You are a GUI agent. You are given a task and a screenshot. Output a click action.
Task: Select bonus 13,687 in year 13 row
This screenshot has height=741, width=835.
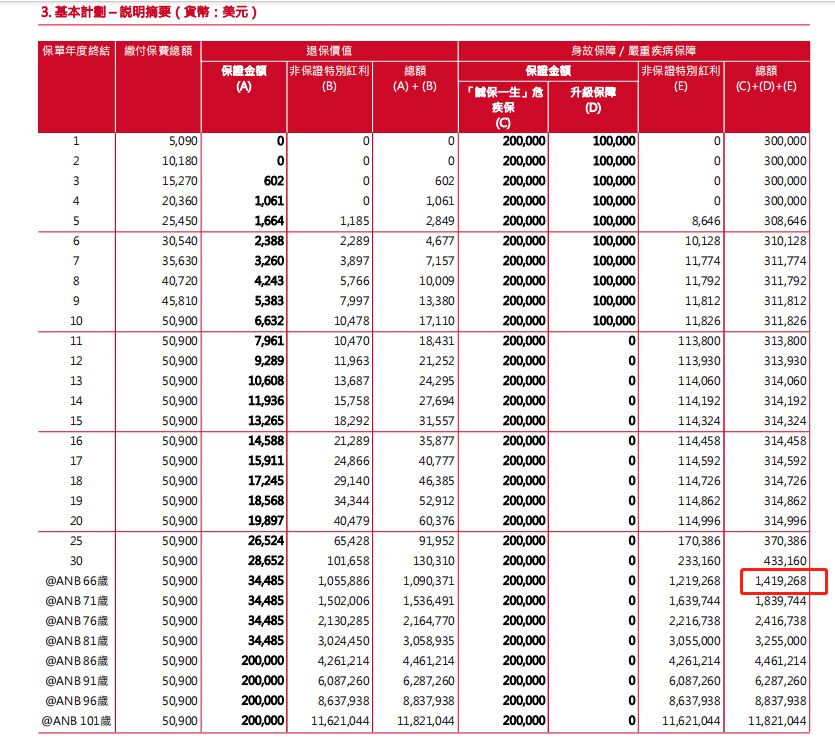click(x=351, y=381)
